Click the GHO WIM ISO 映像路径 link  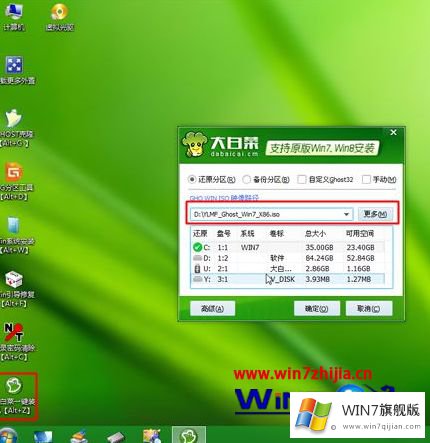pyautogui.click(x=224, y=198)
